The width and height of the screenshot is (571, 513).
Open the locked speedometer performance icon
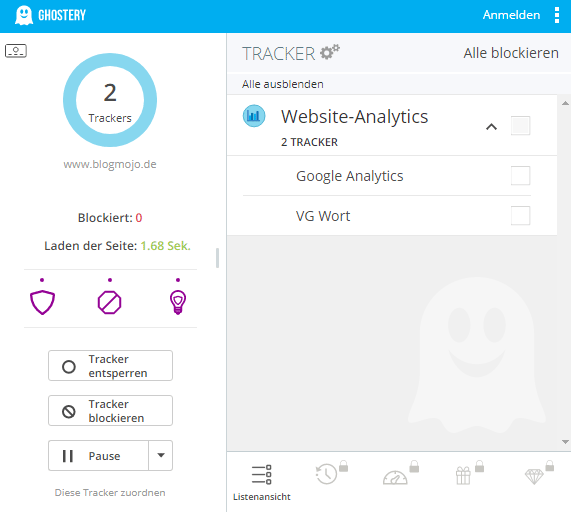coord(400,473)
